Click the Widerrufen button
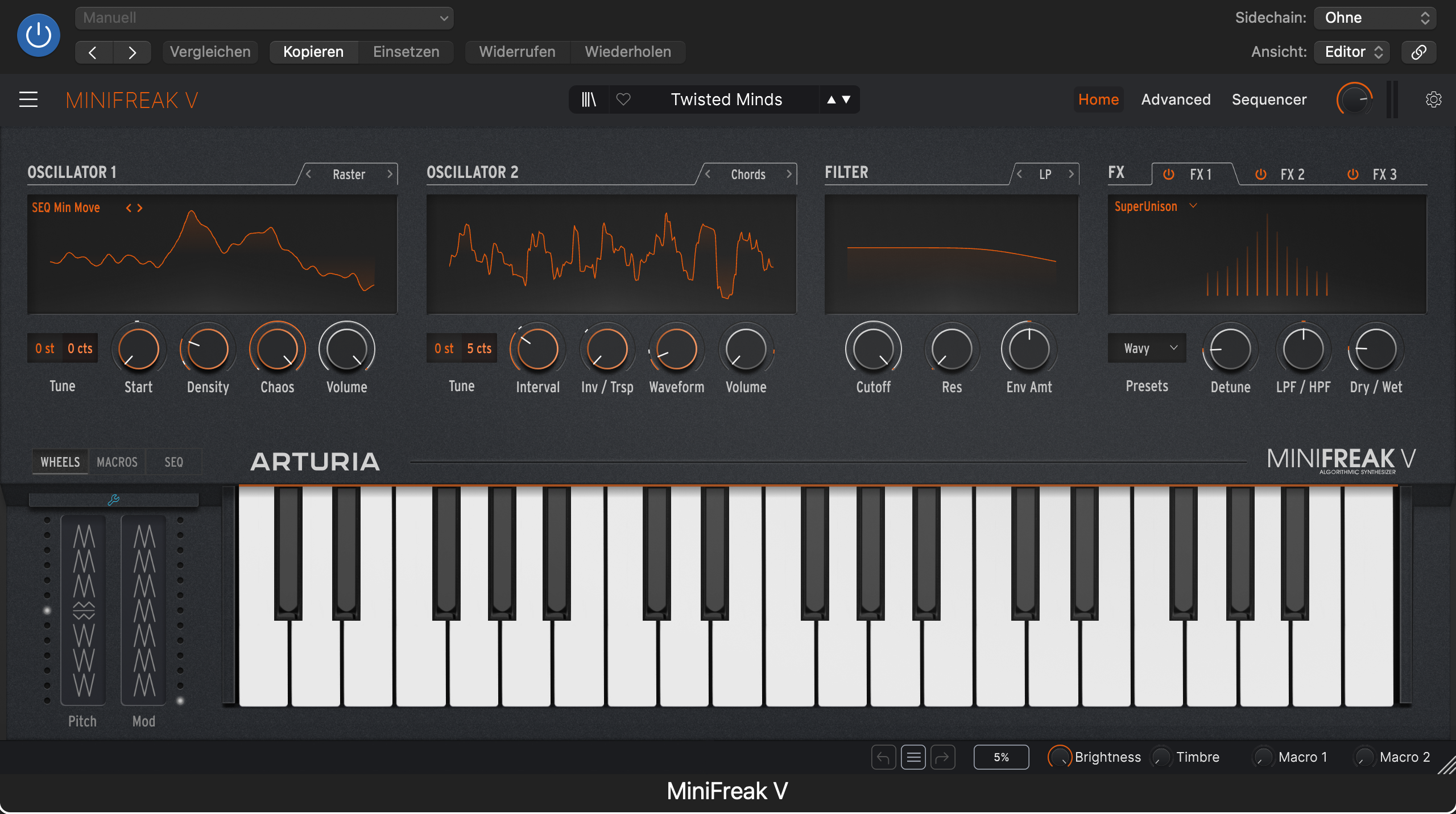The width and height of the screenshot is (1456, 814). click(x=517, y=52)
